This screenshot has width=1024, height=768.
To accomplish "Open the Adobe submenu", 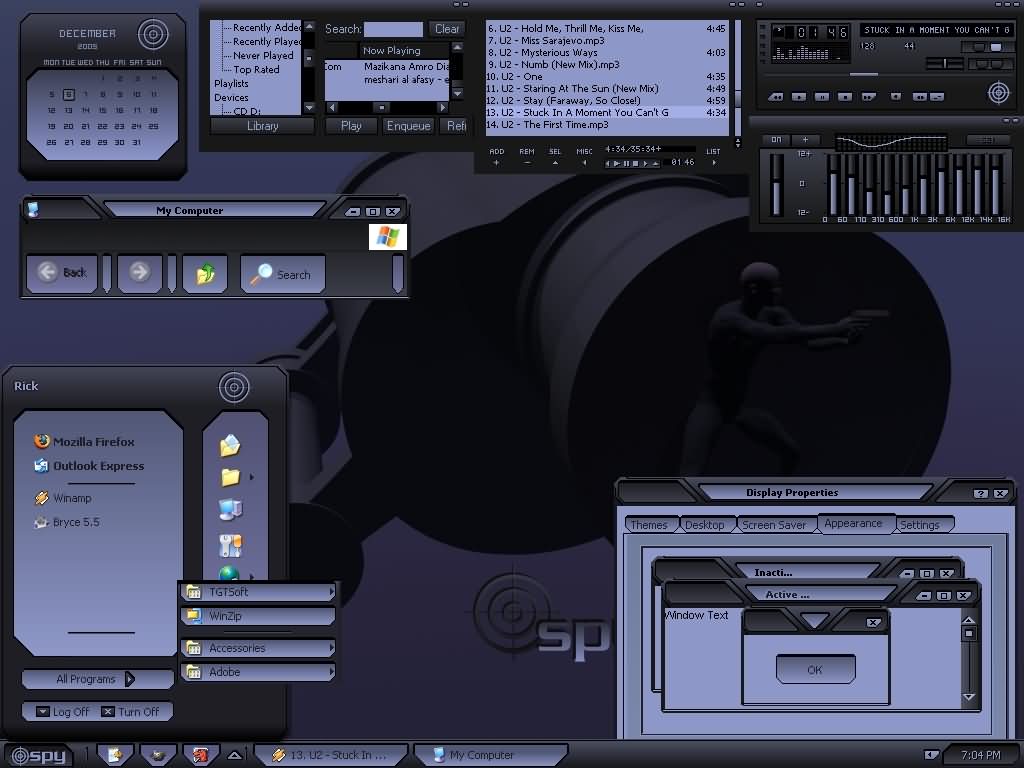I will 259,671.
